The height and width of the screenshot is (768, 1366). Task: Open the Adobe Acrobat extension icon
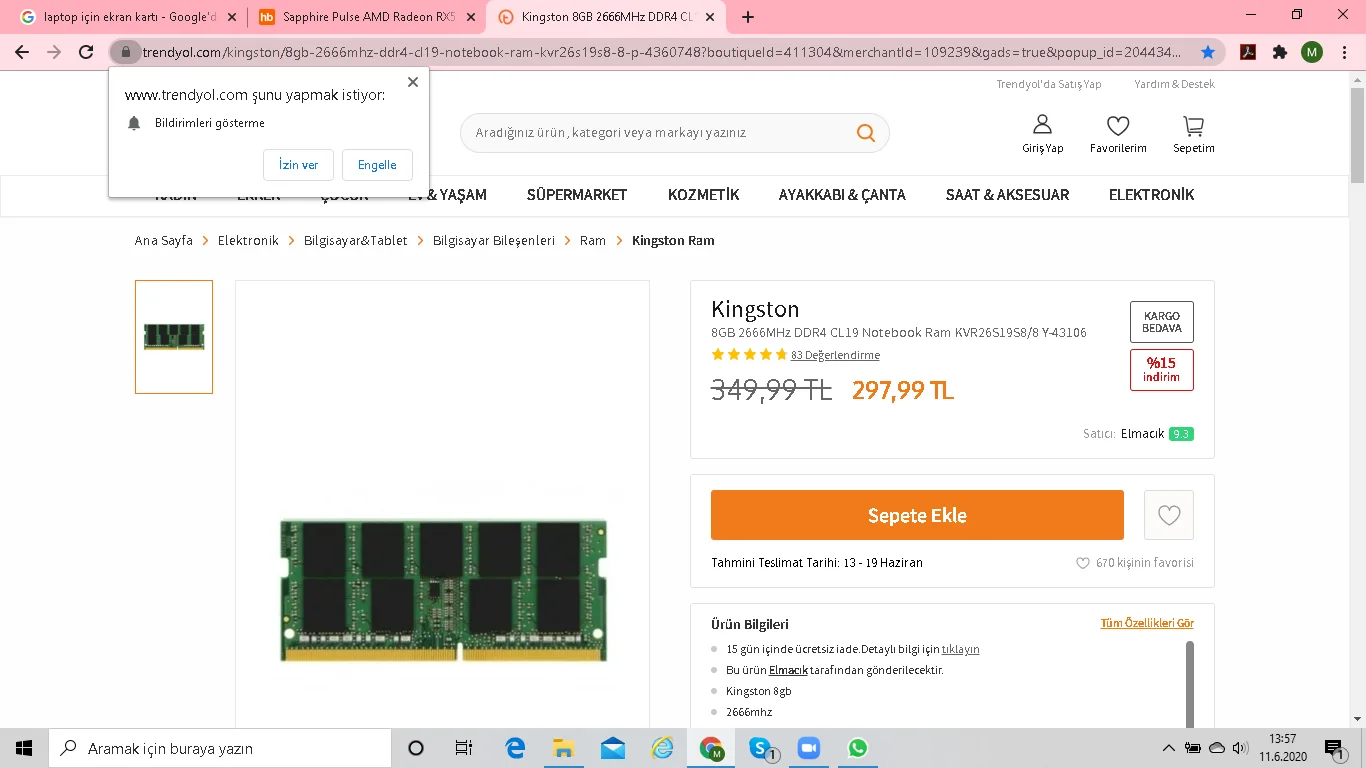click(x=1248, y=52)
